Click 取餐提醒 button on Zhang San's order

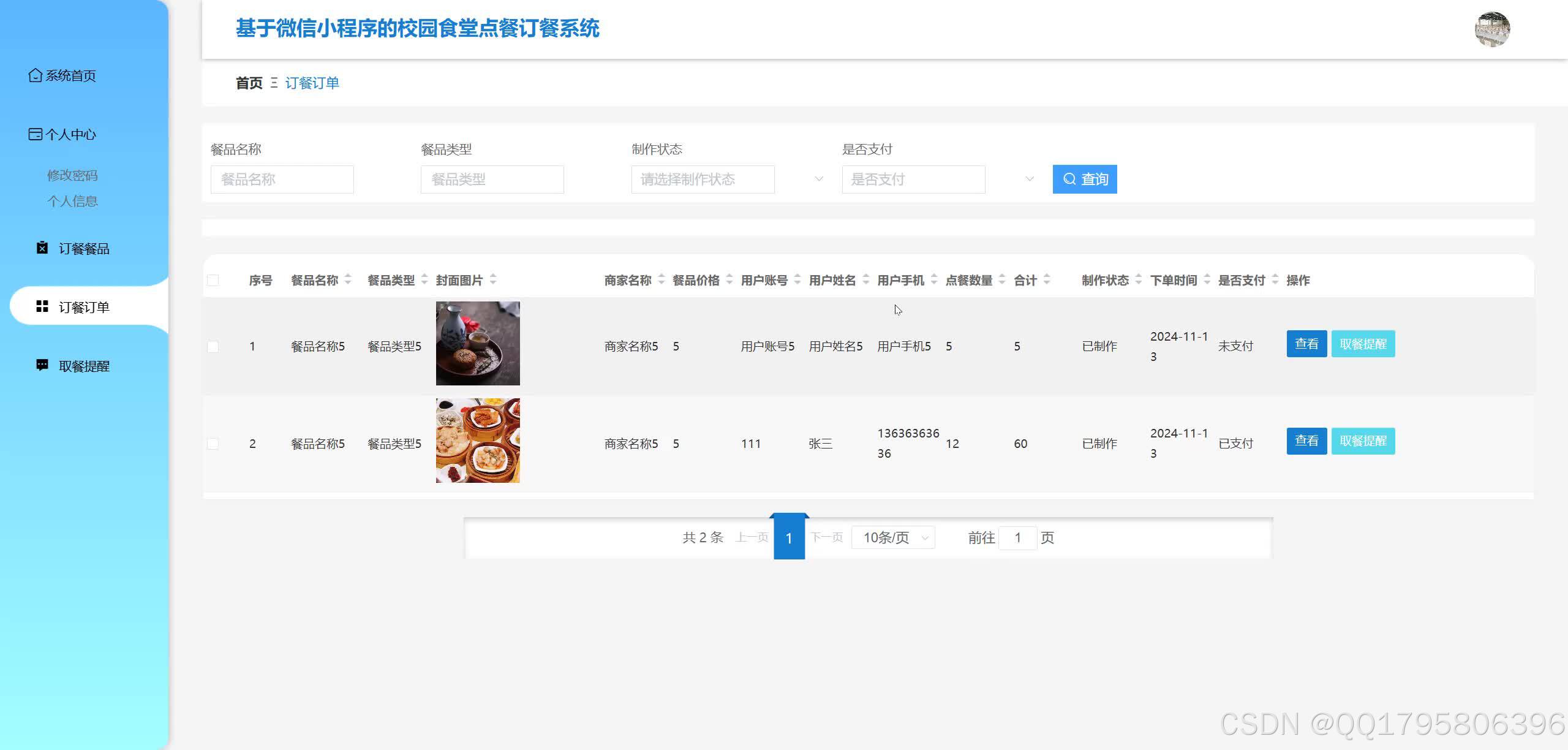pos(1363,441)
